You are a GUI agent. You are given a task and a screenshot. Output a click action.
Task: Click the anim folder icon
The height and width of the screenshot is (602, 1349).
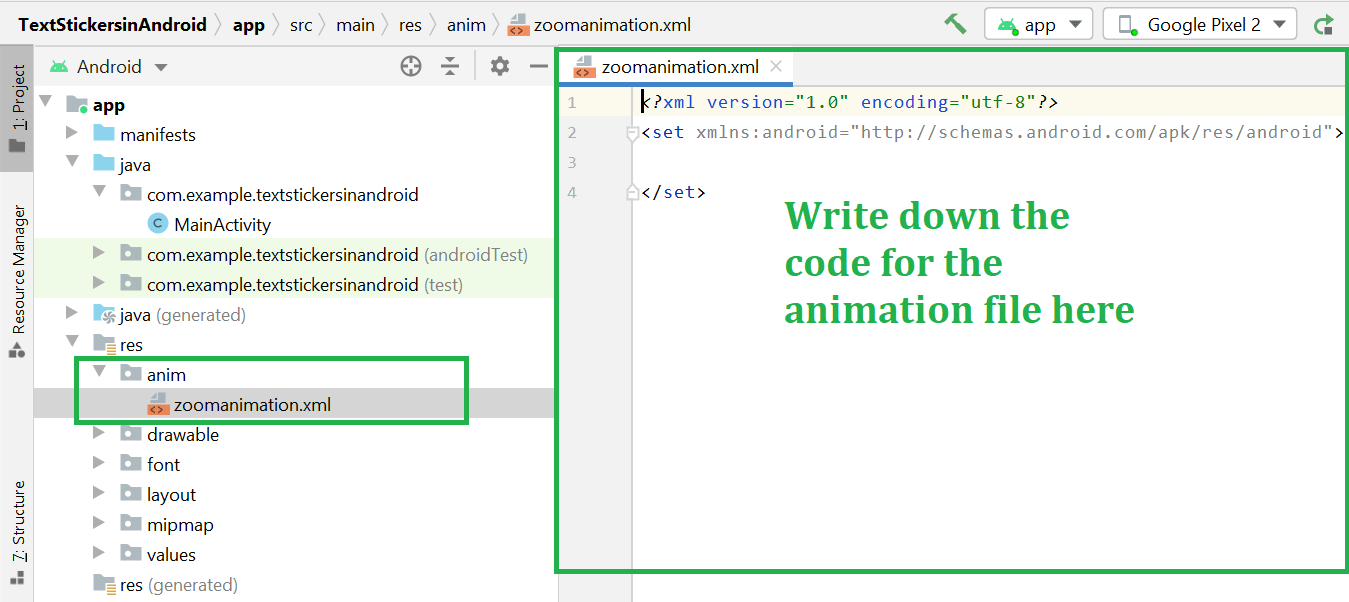[x=131, y=374]
